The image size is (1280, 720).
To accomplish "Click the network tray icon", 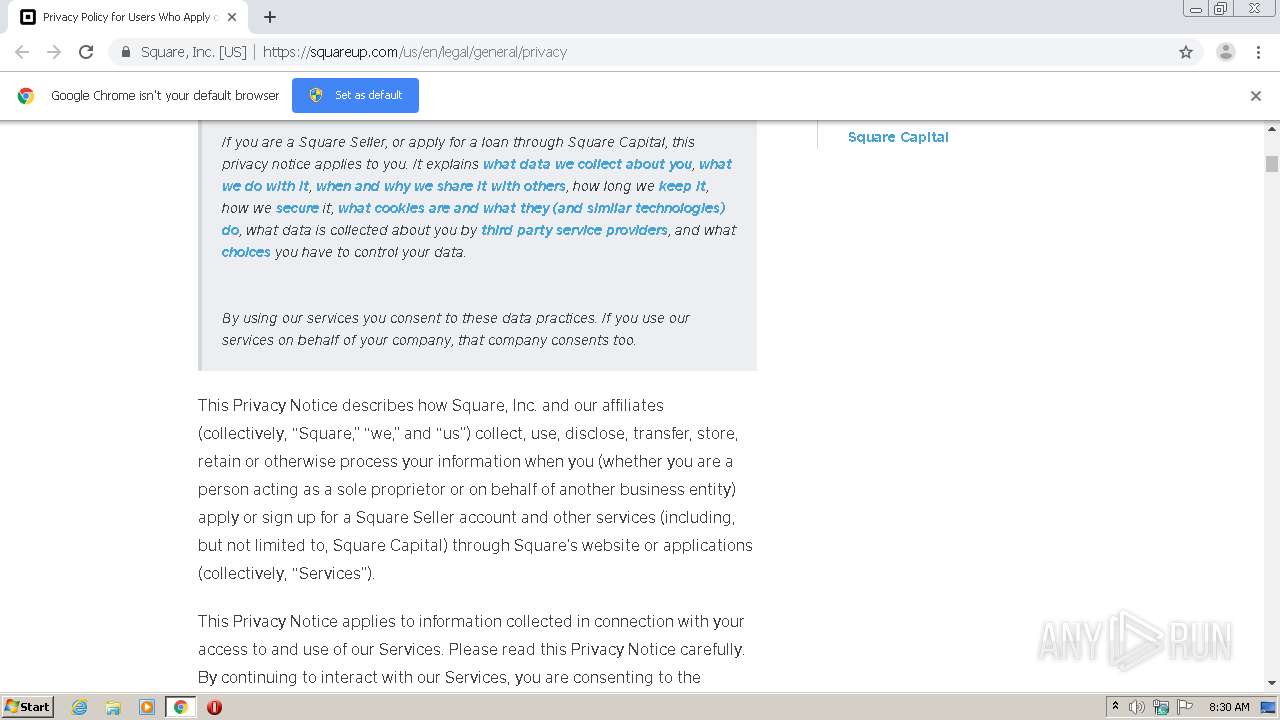I will (x=1161, y=707).
